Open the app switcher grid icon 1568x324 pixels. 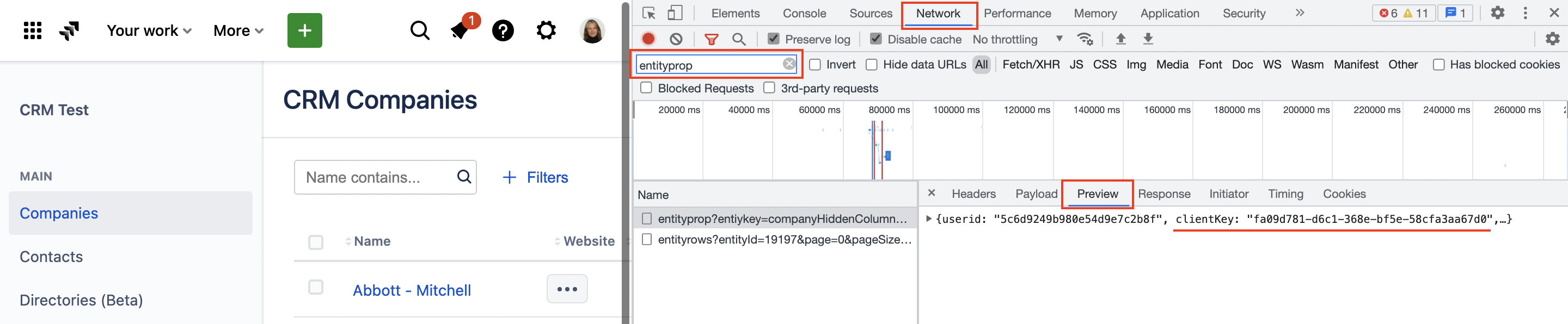pyautogui.click(x=32, y=30)
